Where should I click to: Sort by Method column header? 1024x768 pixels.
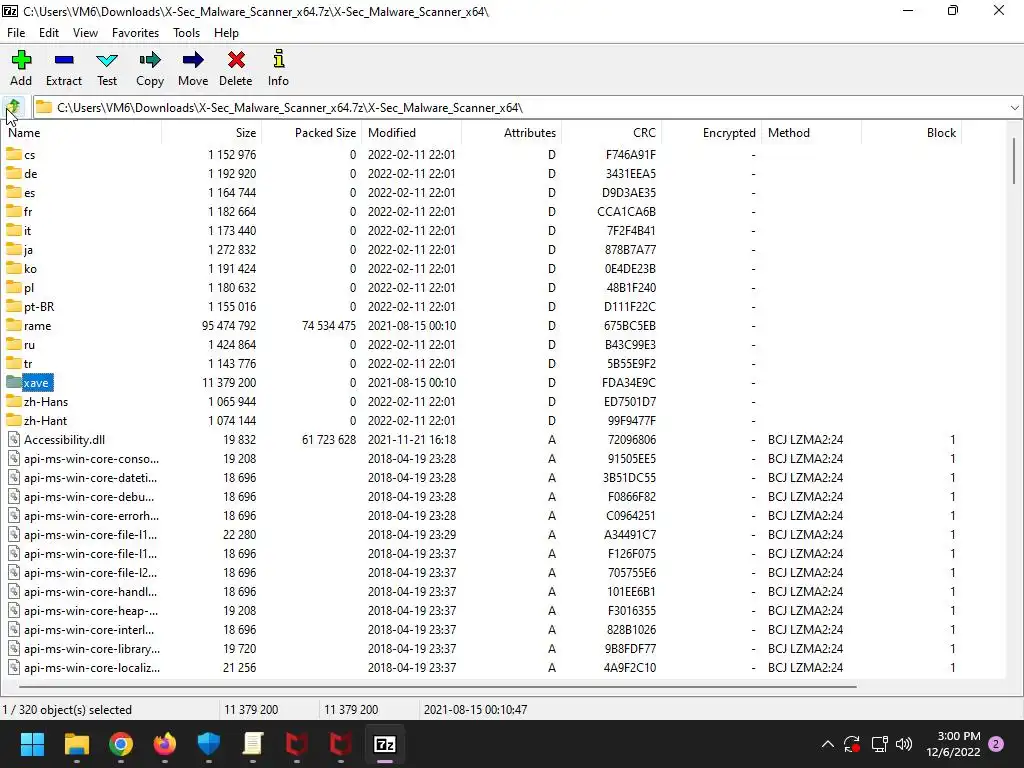(811, 133)
